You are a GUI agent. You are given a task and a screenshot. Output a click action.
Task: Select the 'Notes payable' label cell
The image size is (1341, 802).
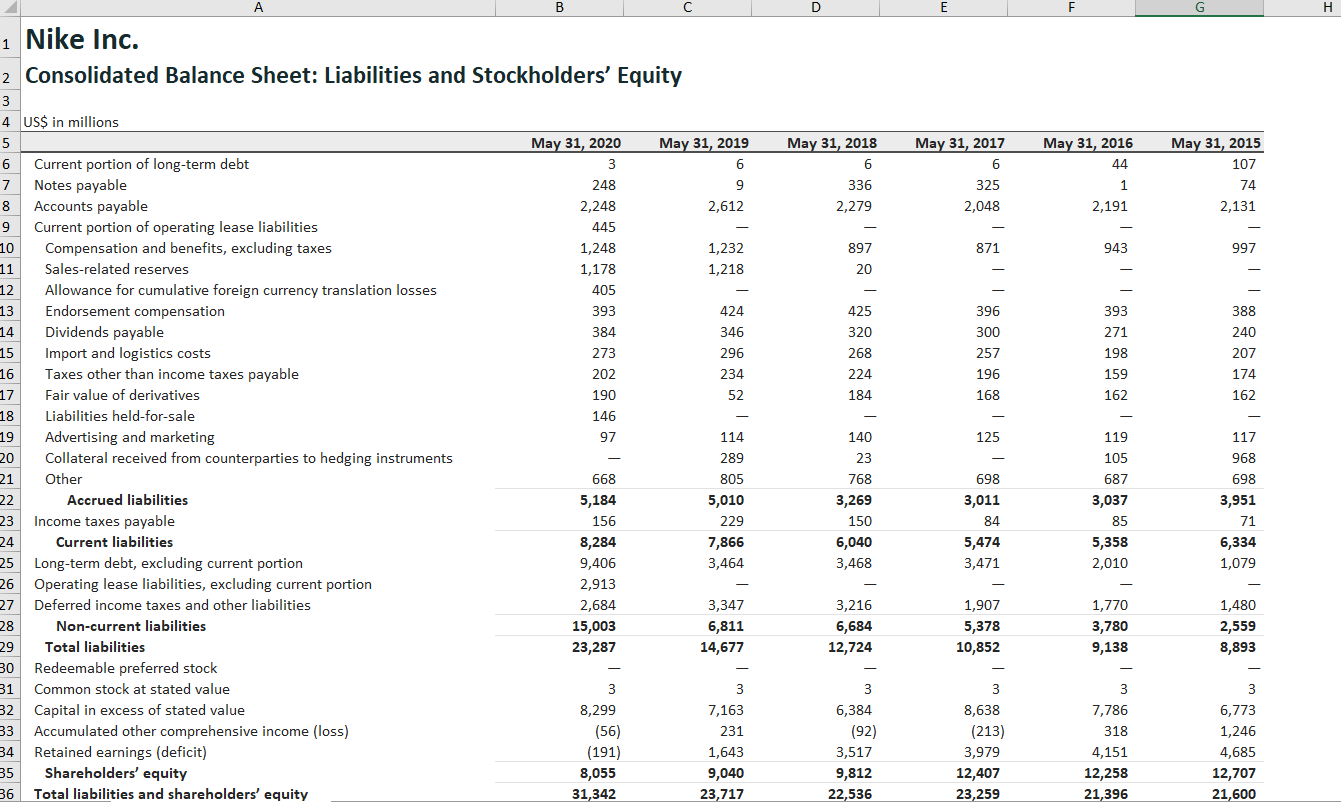pos(80,185)
